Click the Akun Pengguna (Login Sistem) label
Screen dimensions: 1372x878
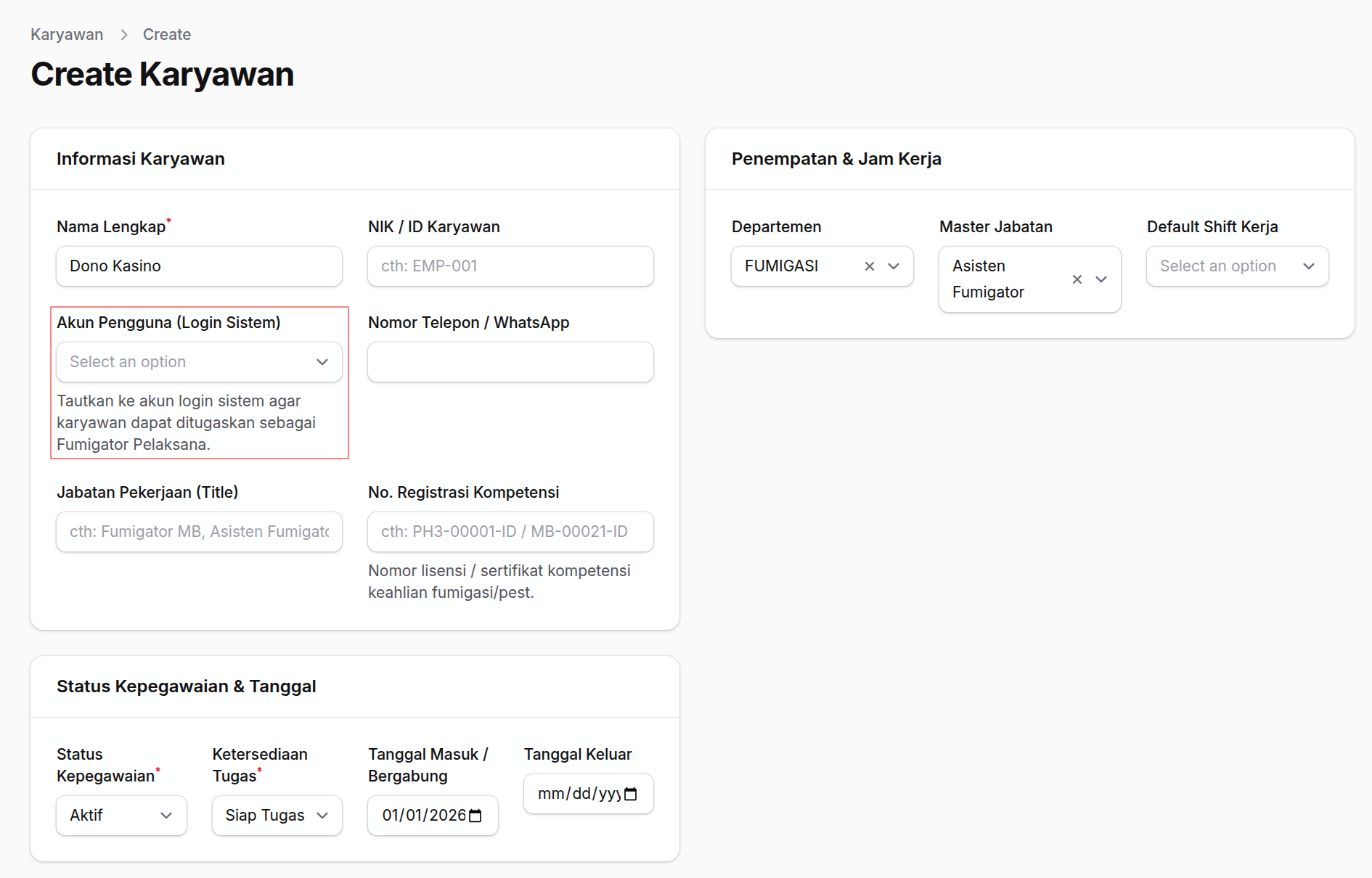click(x=168, y=323)
